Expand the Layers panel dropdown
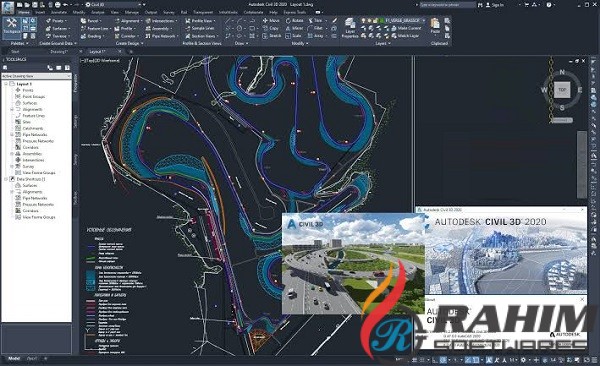This screenshot has width=600, height=366. (383, 44)
